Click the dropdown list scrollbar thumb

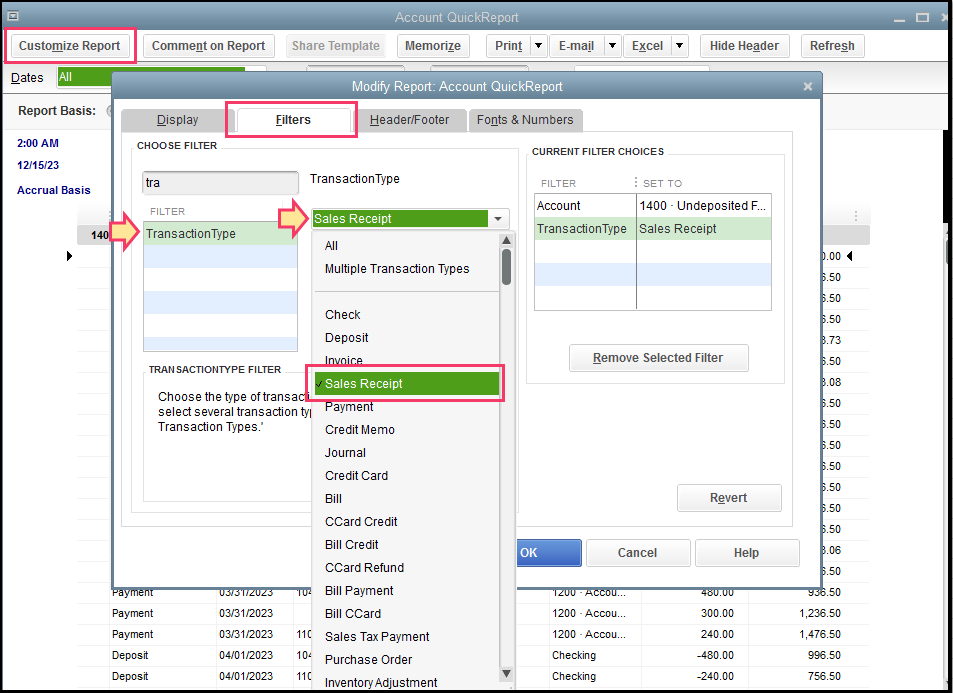coord(506,266)
